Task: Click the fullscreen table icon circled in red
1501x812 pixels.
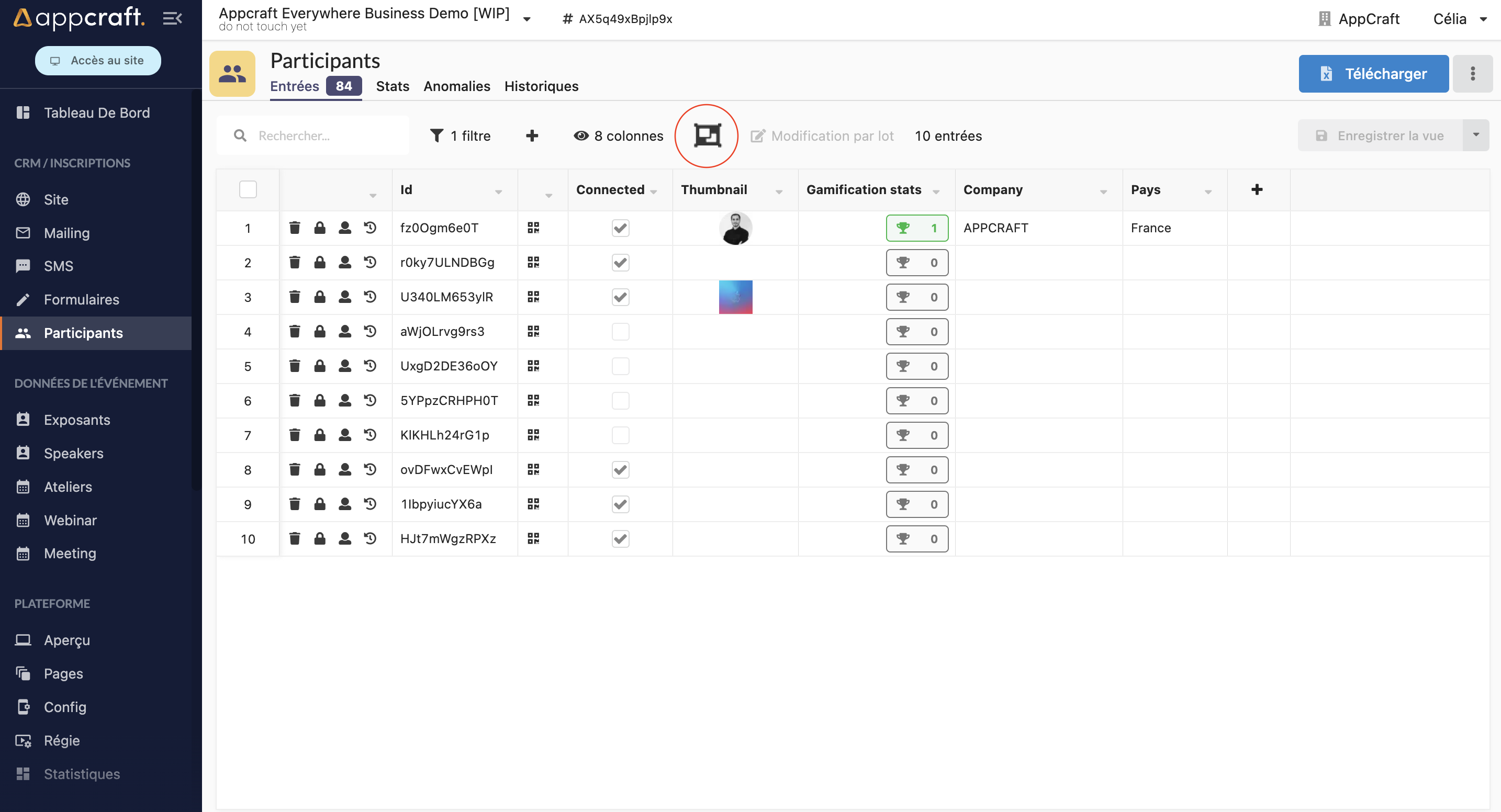Action: tap(707, 136)
